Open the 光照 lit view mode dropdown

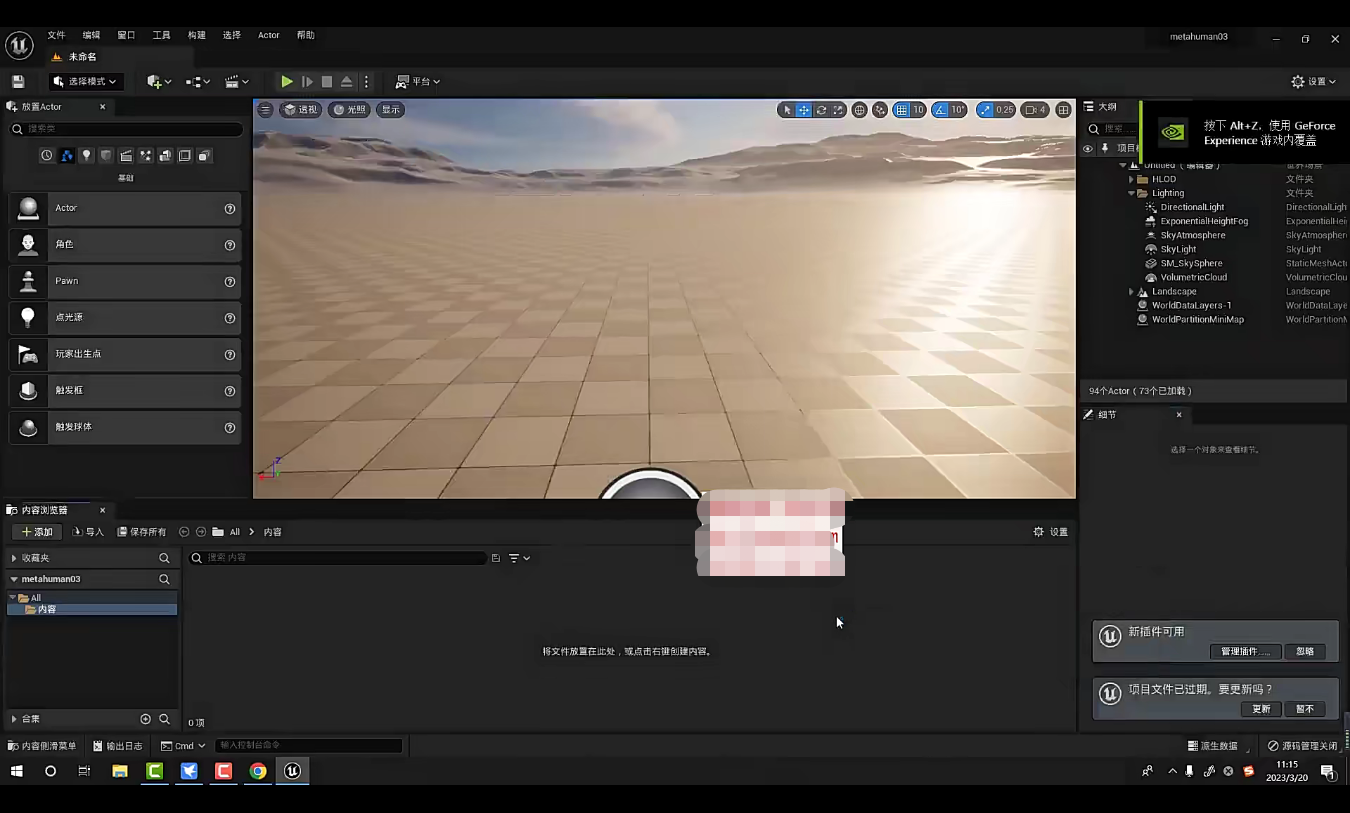coord(350,110)
